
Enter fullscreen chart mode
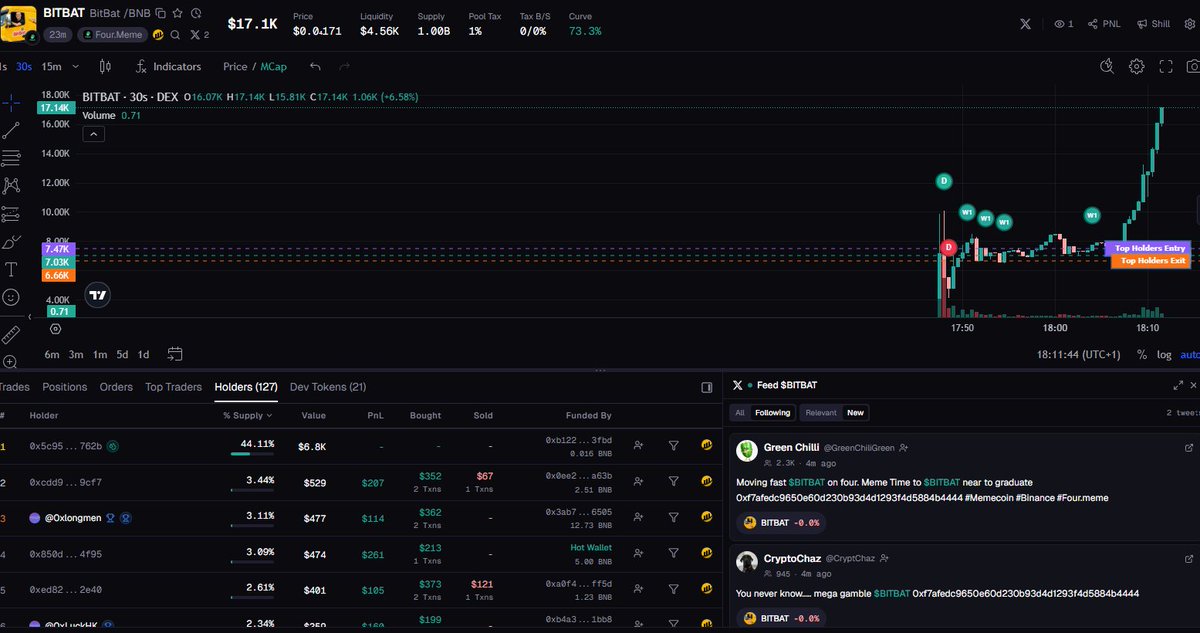1164,66
